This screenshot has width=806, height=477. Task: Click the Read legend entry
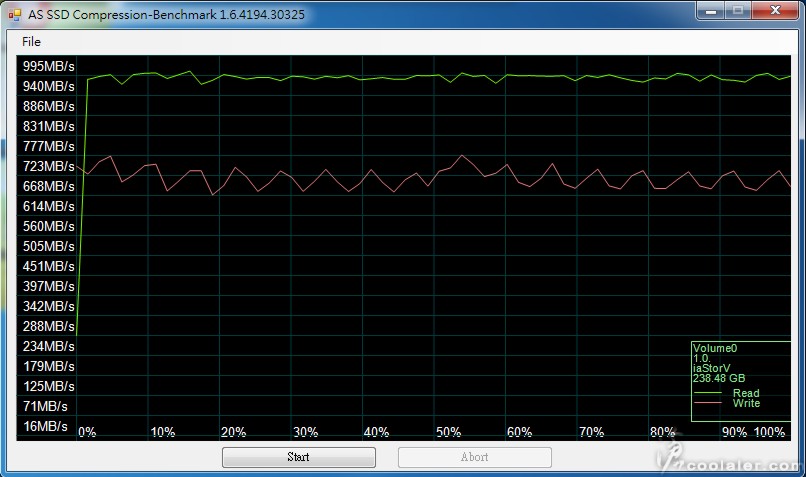(x=746, y=393)
